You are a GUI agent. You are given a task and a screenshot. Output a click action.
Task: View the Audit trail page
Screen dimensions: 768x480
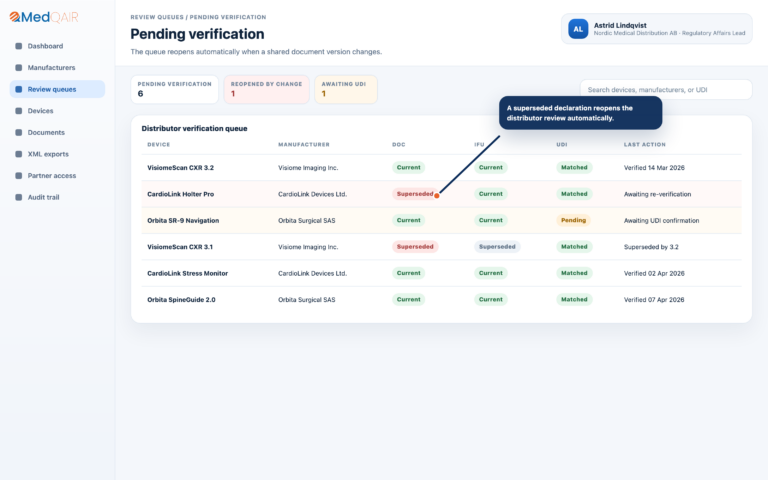tap(57, 197)
